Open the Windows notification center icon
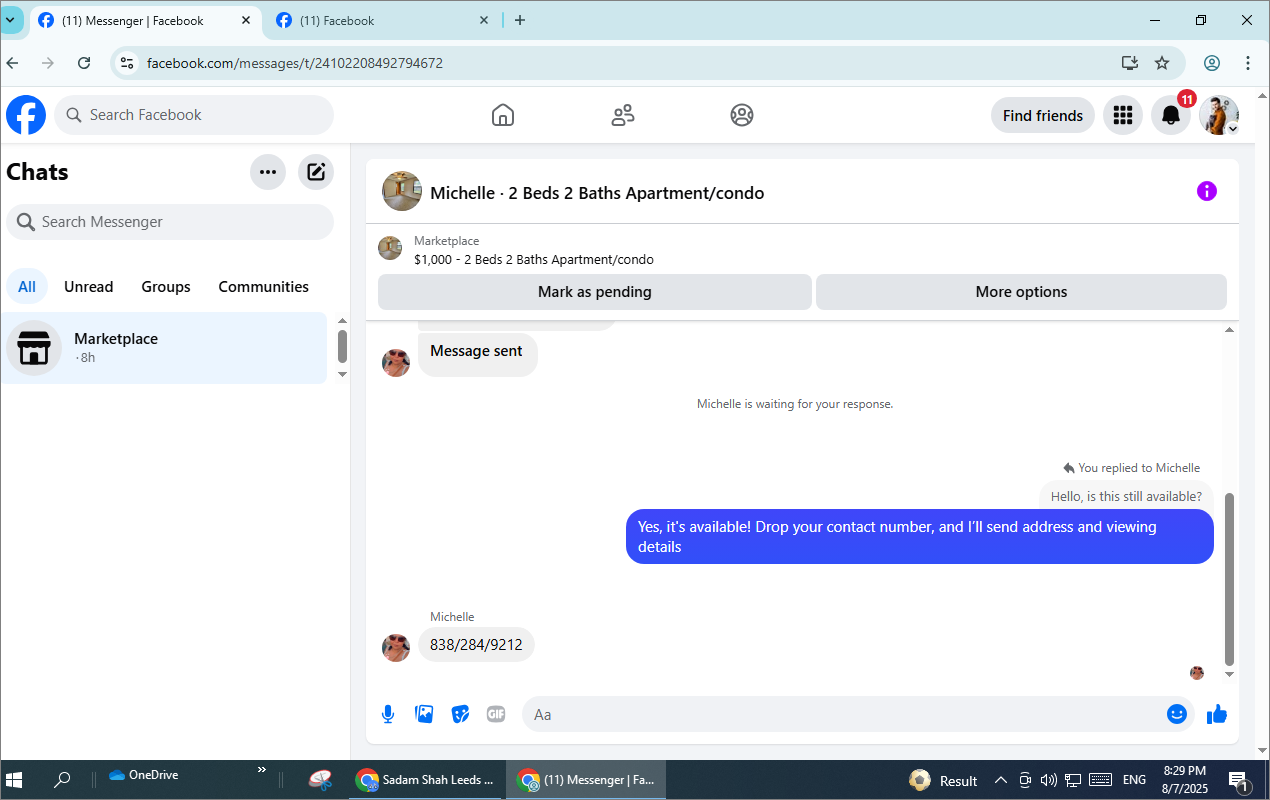1270x800 pixels. [1238, 780]
